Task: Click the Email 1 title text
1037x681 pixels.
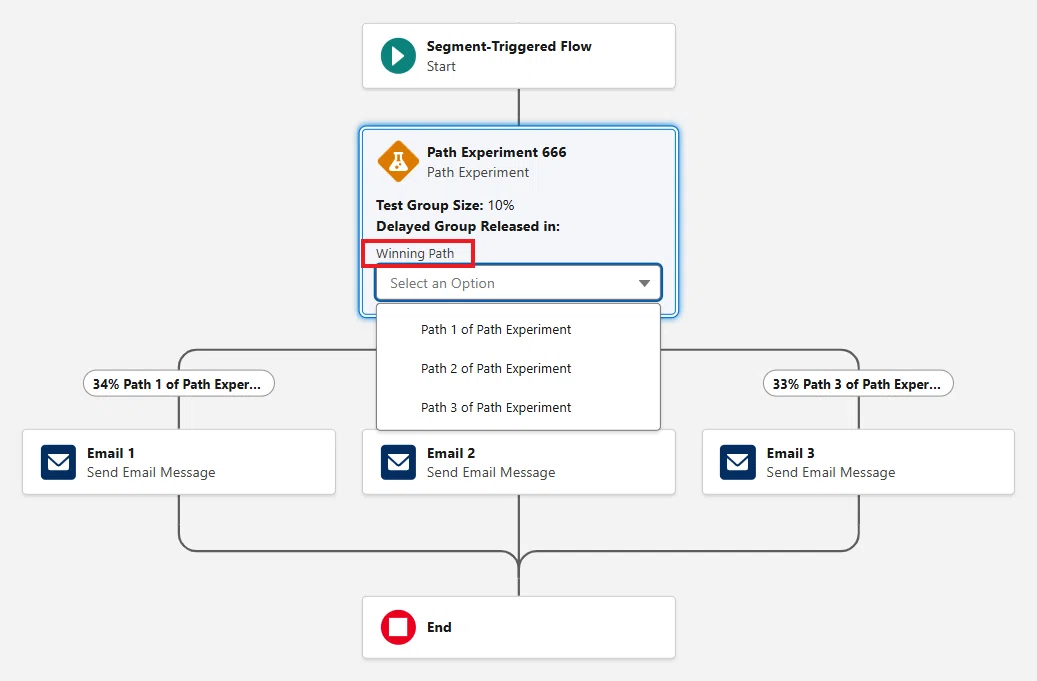Action: [x=111, y=453]
